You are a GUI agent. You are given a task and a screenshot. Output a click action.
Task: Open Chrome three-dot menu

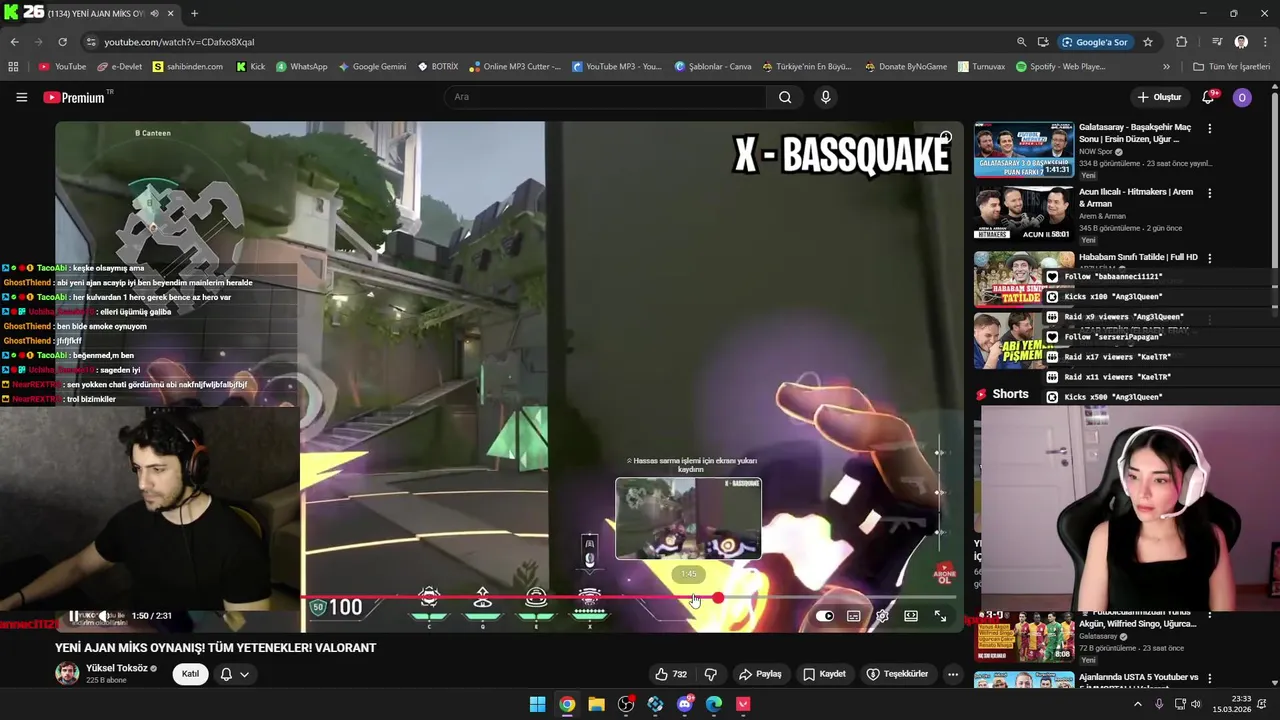point(1264,42)
